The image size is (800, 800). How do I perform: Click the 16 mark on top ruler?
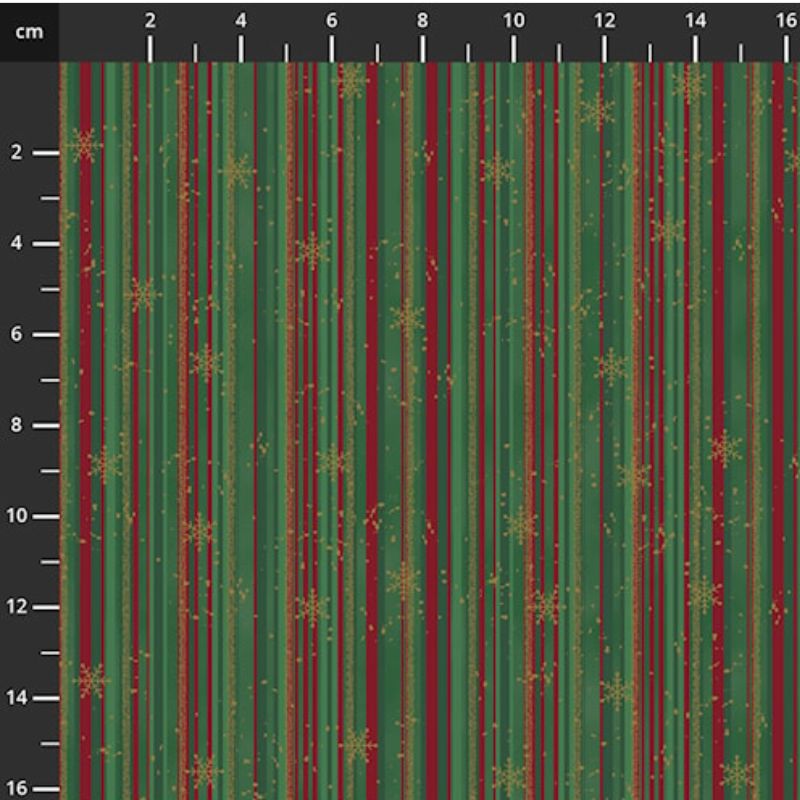pos(786,21)
